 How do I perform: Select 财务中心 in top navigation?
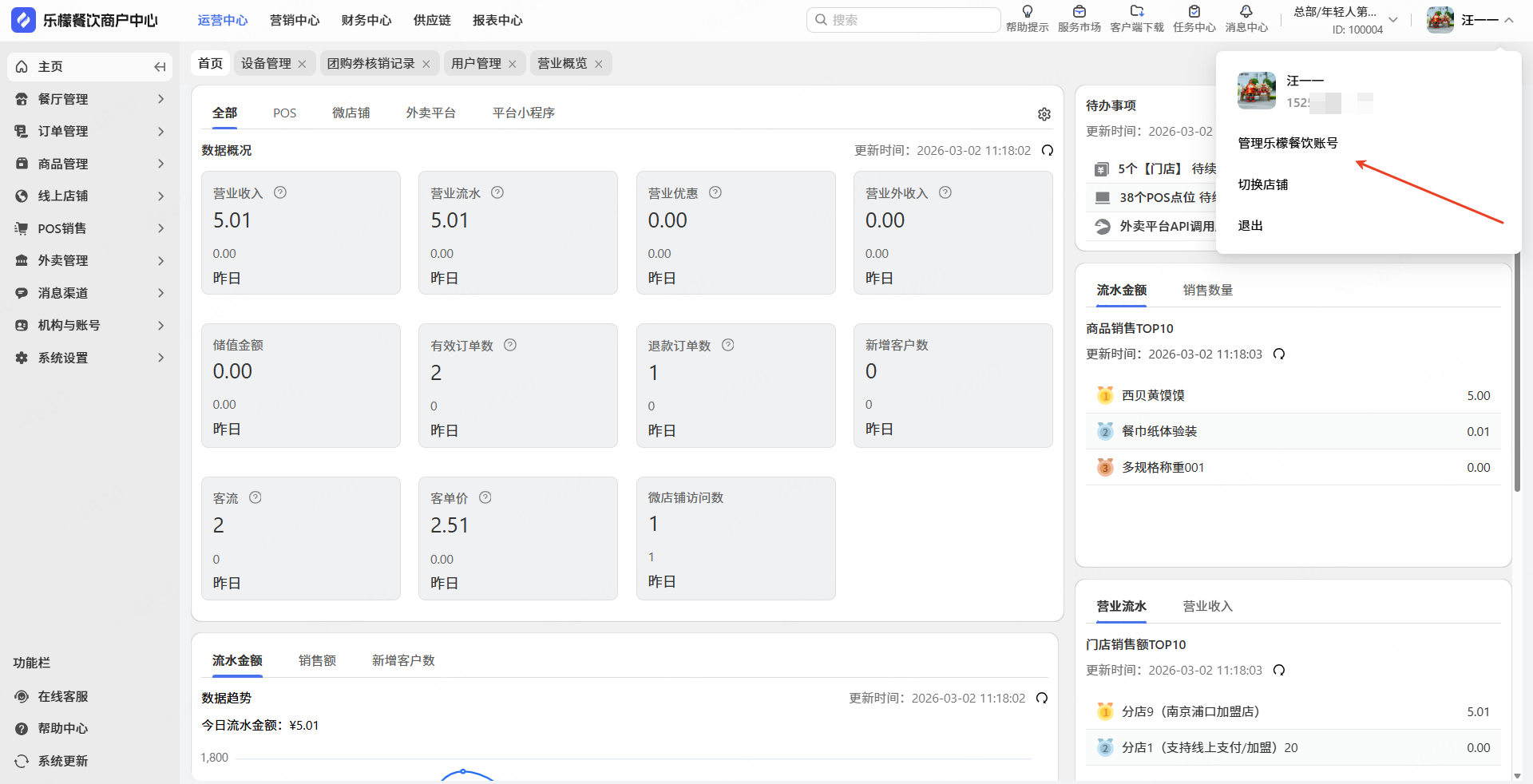click(366, 21)
